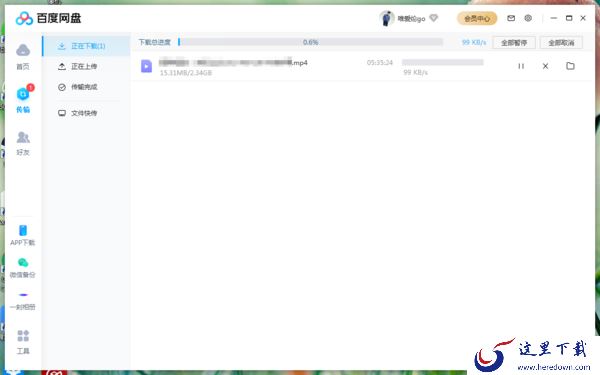Open the 好友 friends section
The image size is (600, 375).
pos(23,143)
